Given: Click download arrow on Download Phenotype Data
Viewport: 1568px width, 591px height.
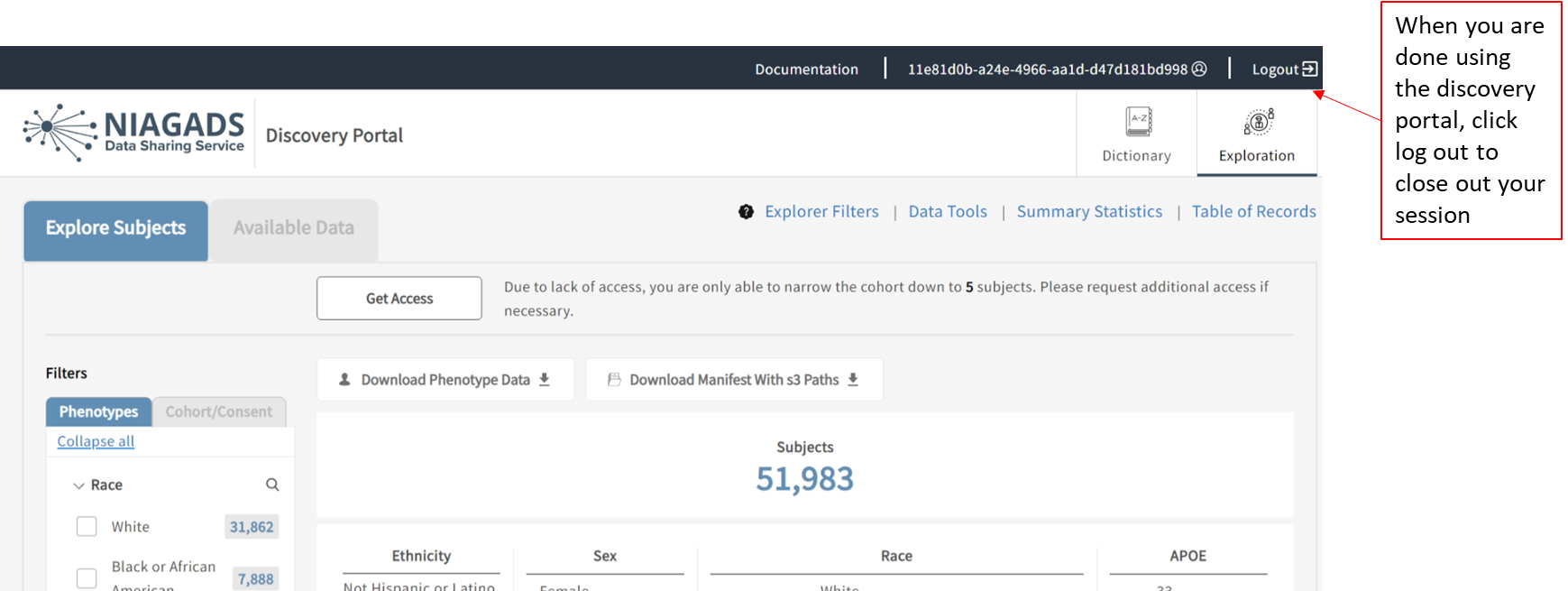Looking at the screenshot, I should (x=545, y=380).
